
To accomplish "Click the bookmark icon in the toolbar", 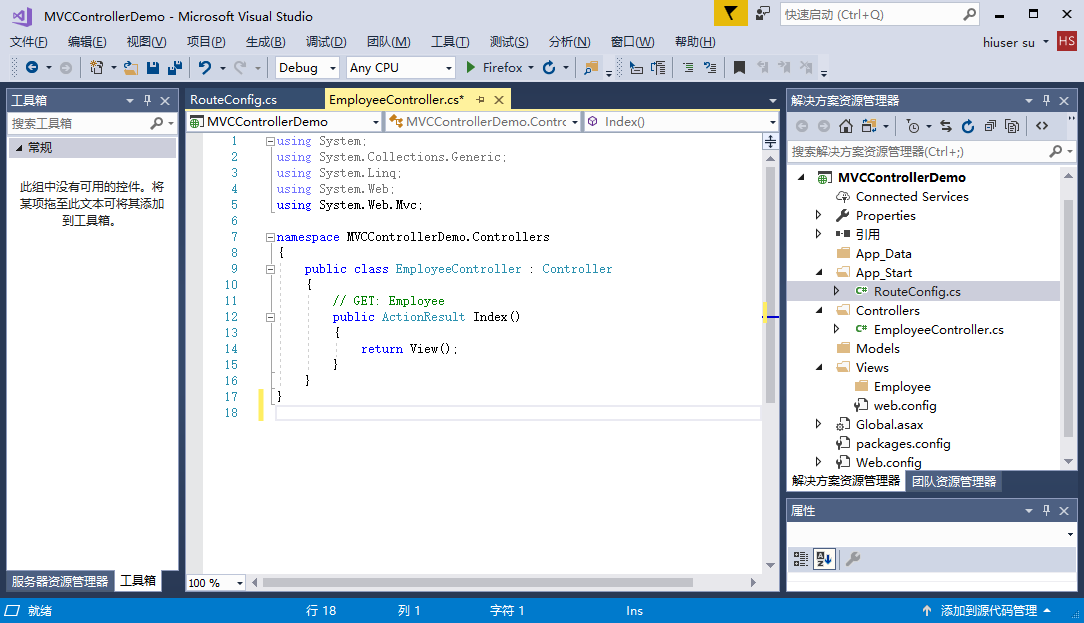I will pyautogui.click(x=739, y=68).
